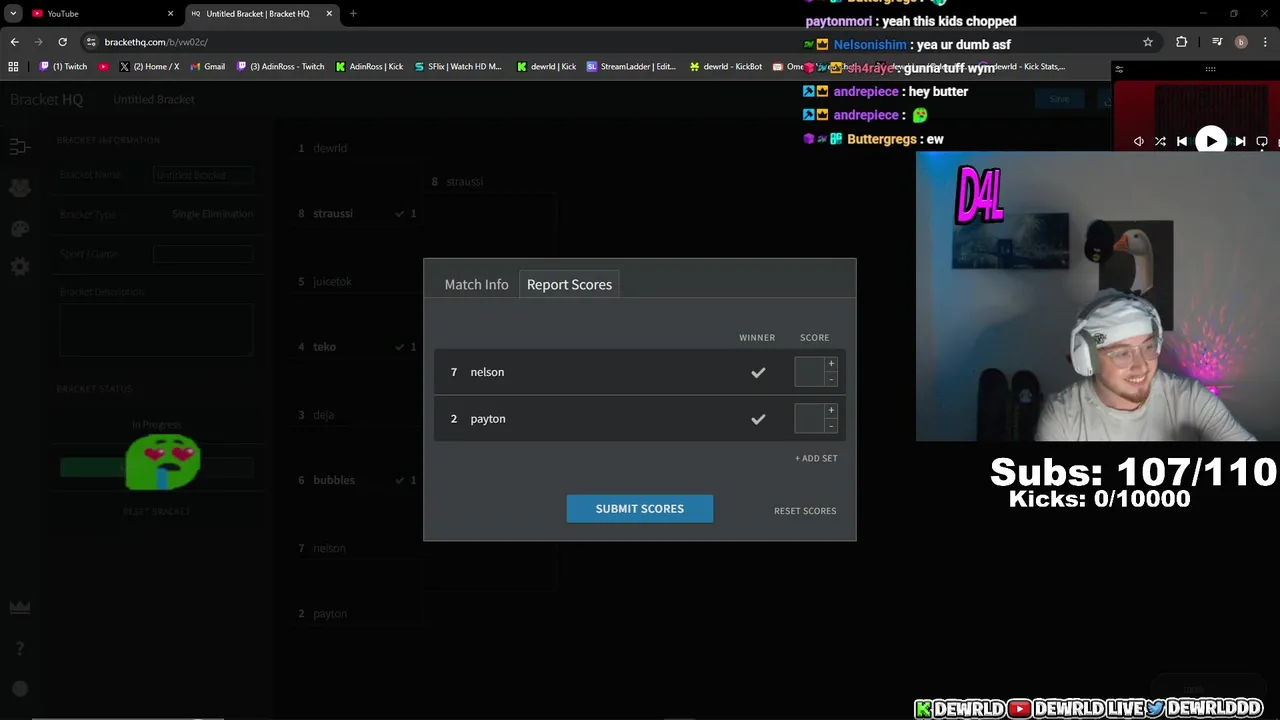
Task: Open the sidebar settings gear icon
Action: tap(20, 267)
